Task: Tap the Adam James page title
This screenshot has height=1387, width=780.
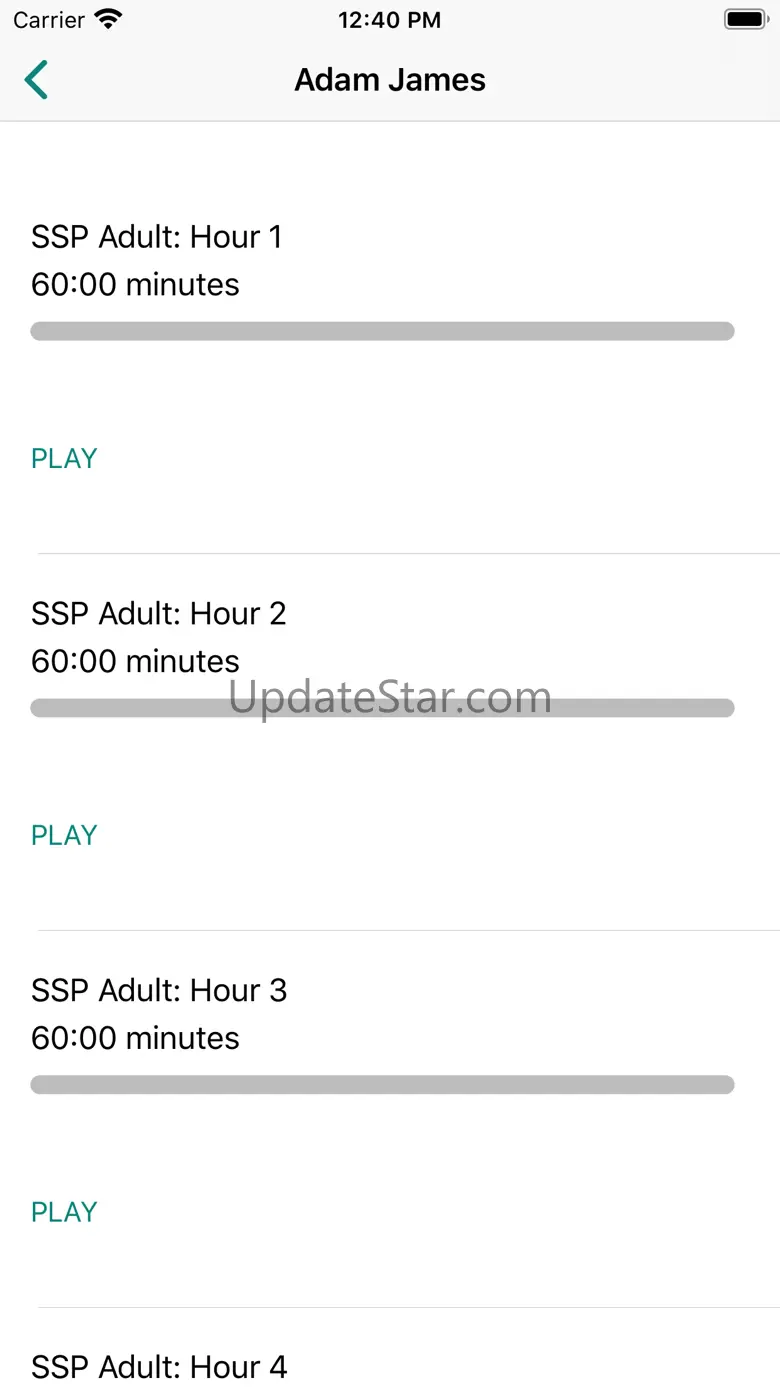Action: click(390, 80)
